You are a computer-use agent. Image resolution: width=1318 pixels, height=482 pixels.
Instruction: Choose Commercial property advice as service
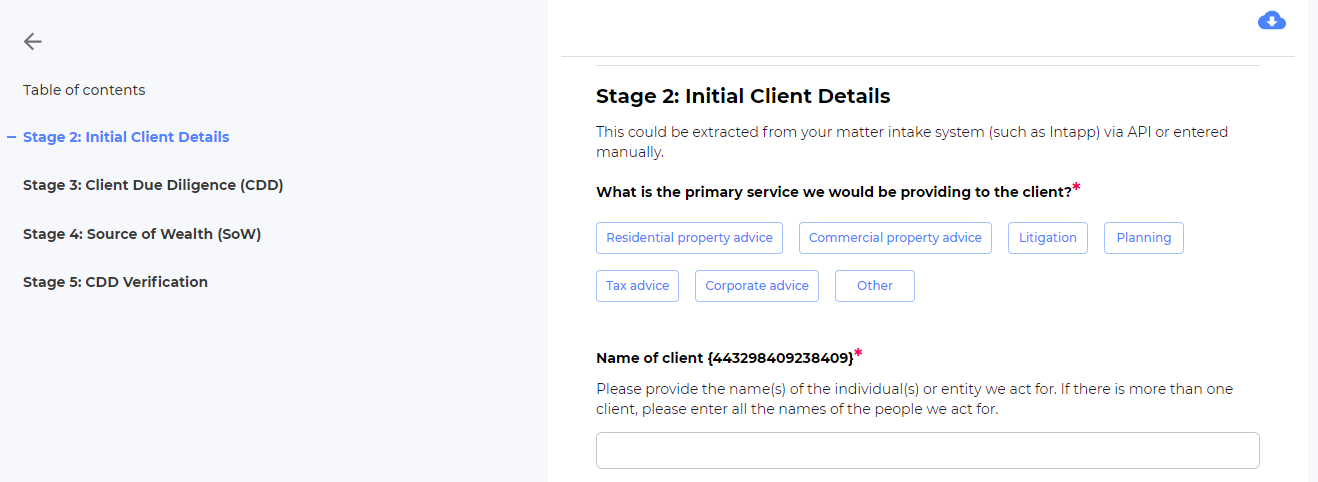[895, 238]
